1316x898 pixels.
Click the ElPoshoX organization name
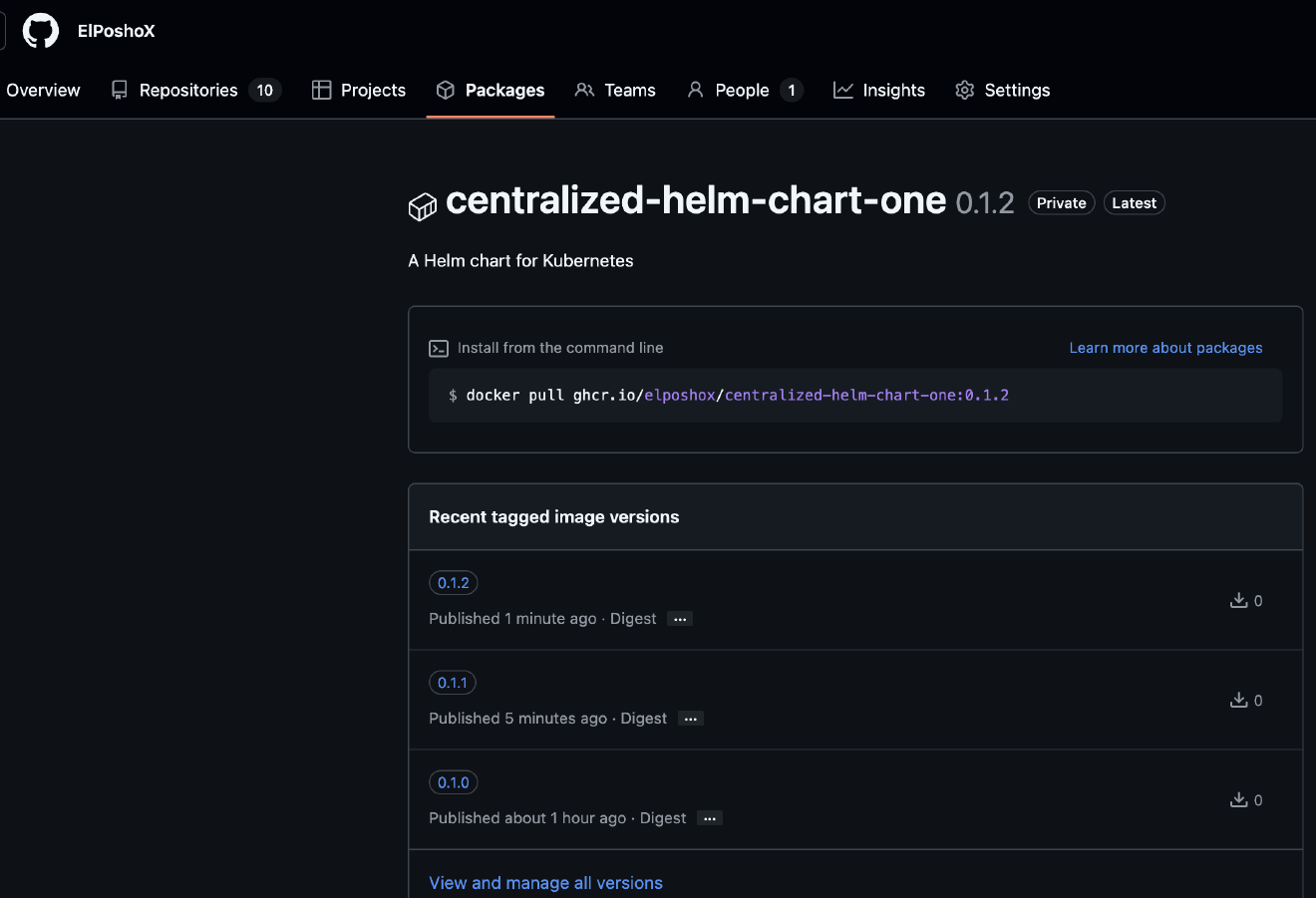[116, 30]
